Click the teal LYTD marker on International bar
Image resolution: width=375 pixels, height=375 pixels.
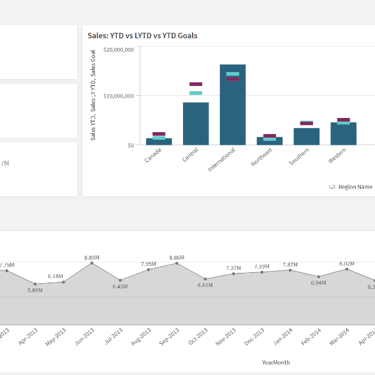pos(233,74)
